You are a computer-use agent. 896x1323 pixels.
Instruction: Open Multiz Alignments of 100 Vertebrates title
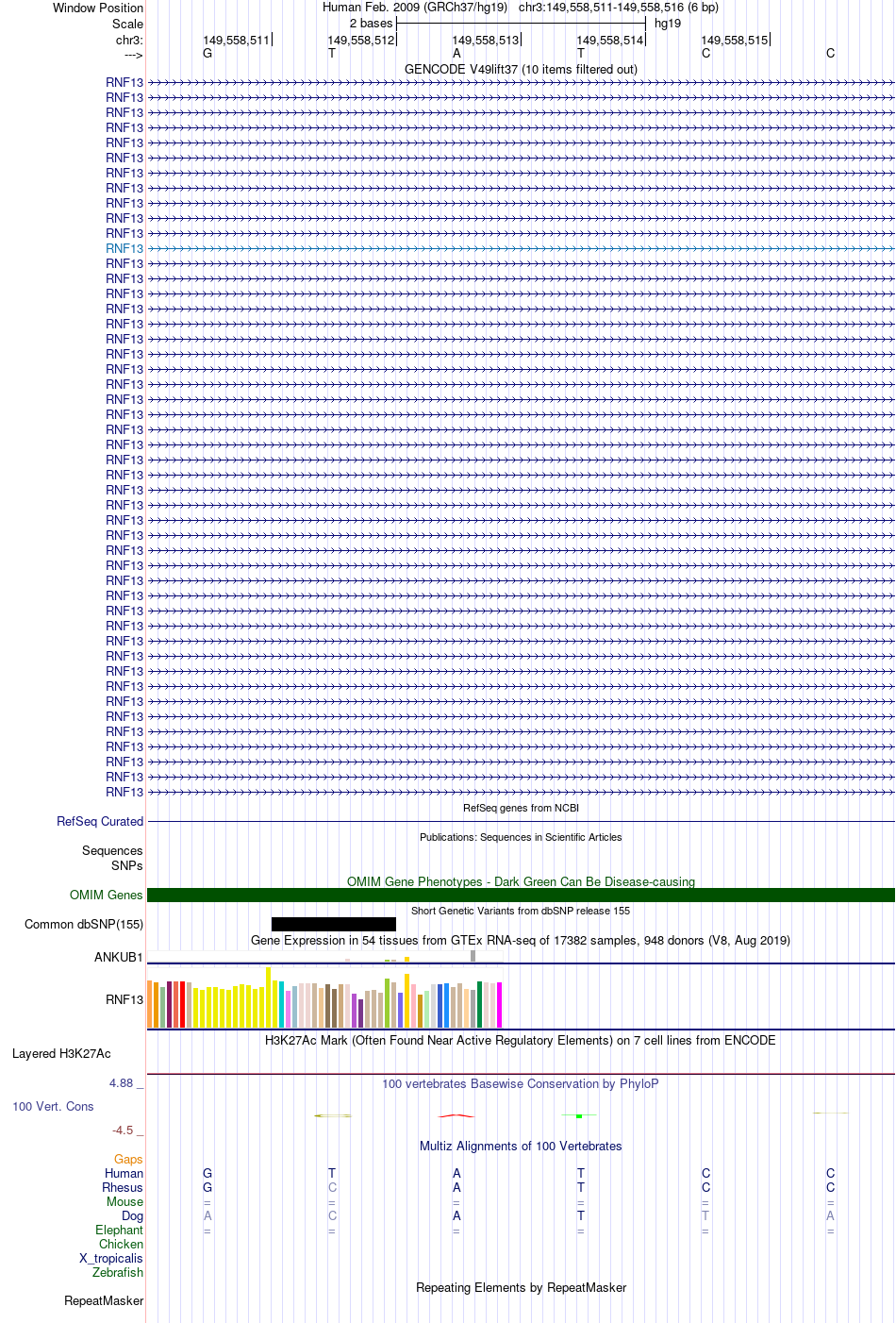521,1147
